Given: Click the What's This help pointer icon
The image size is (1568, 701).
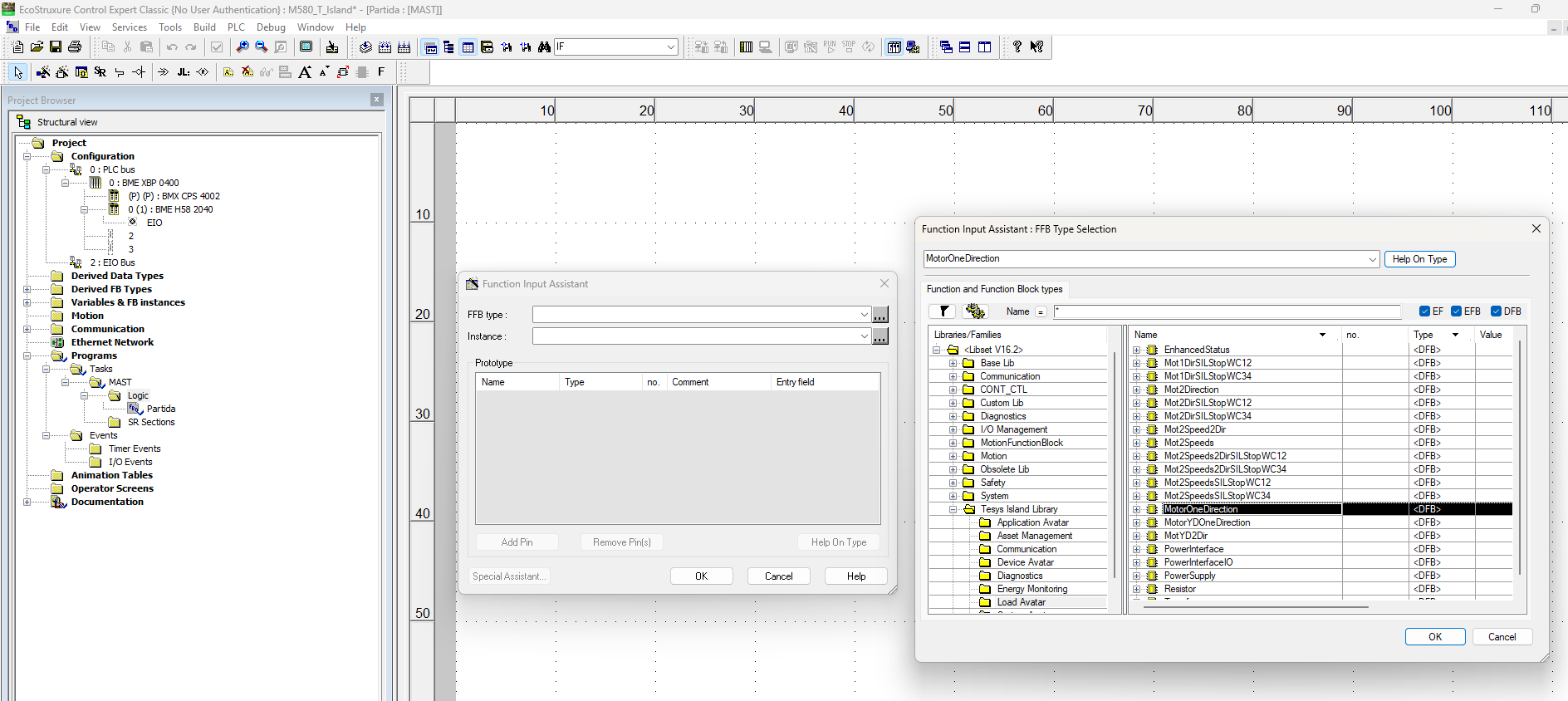Looking at the screenshot, I should [x=1036, y=47].
